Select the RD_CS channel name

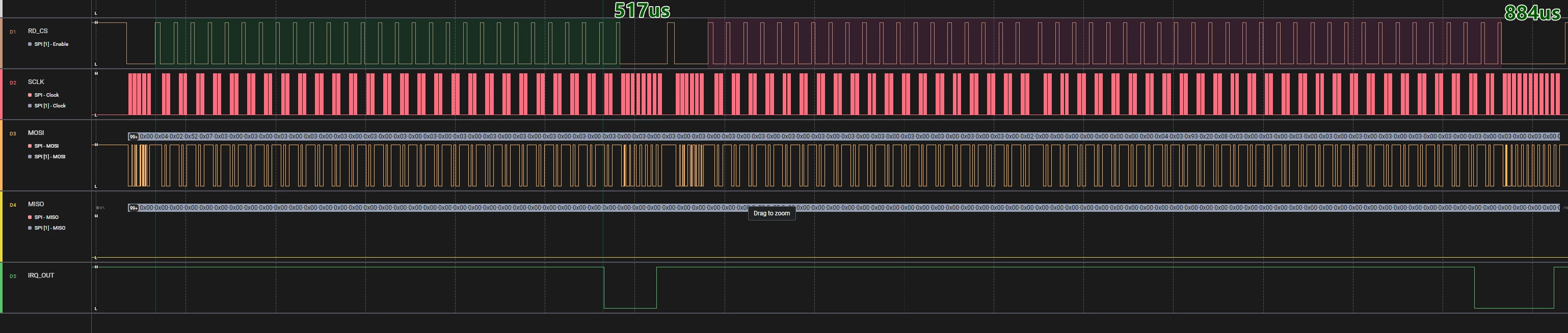click(x=38, y=31)
